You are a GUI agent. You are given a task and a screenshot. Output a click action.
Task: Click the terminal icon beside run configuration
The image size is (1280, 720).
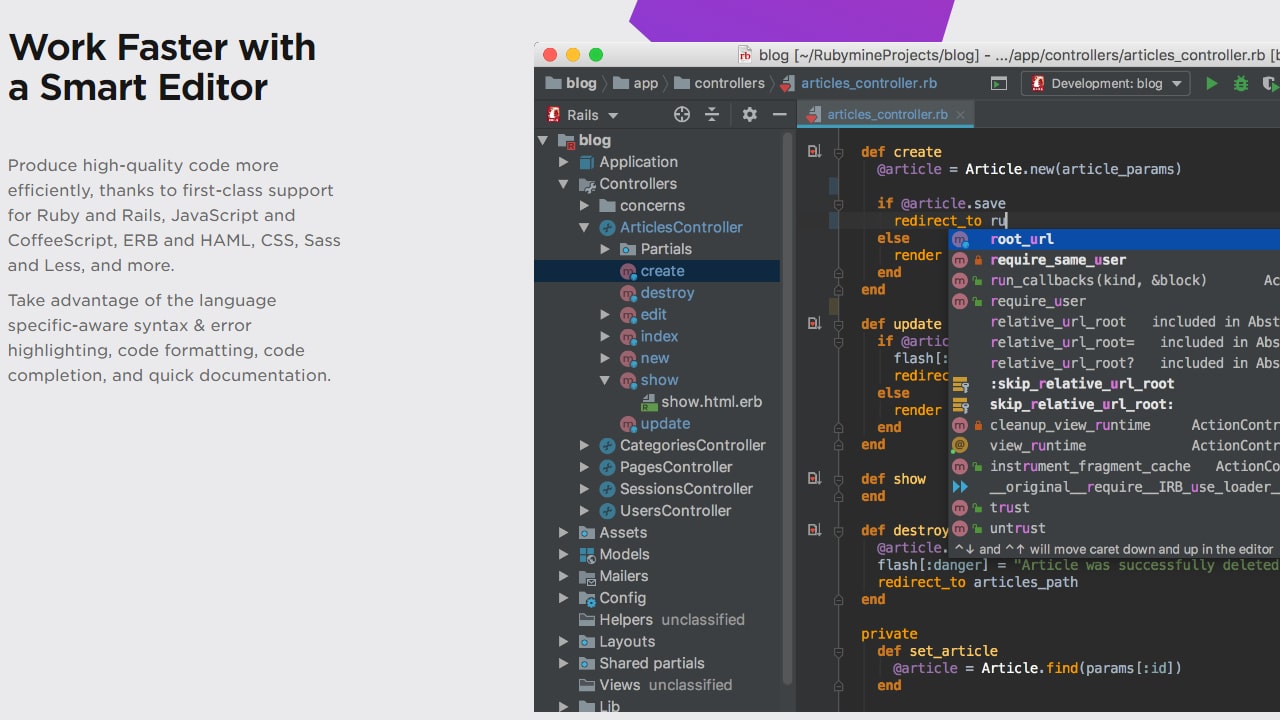tap(999, 84)
